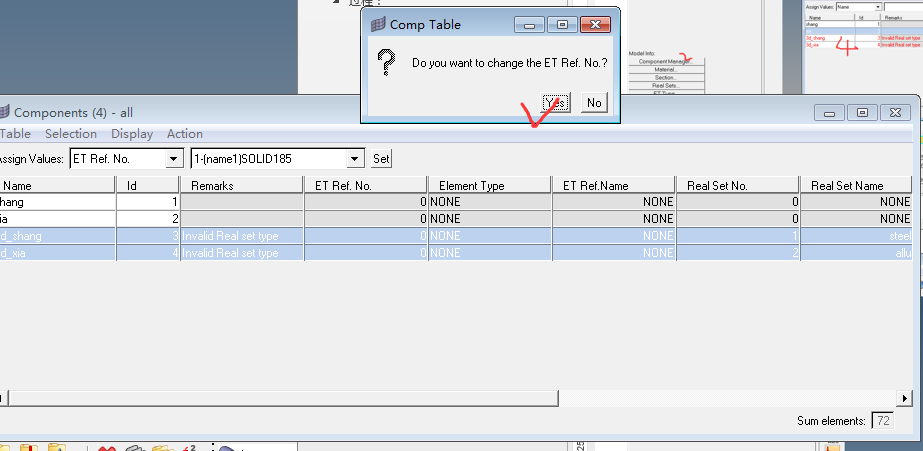Viewport: 923px width, 451px height.
Task: Open the Selection menu
Action: (x=71, y=134)
